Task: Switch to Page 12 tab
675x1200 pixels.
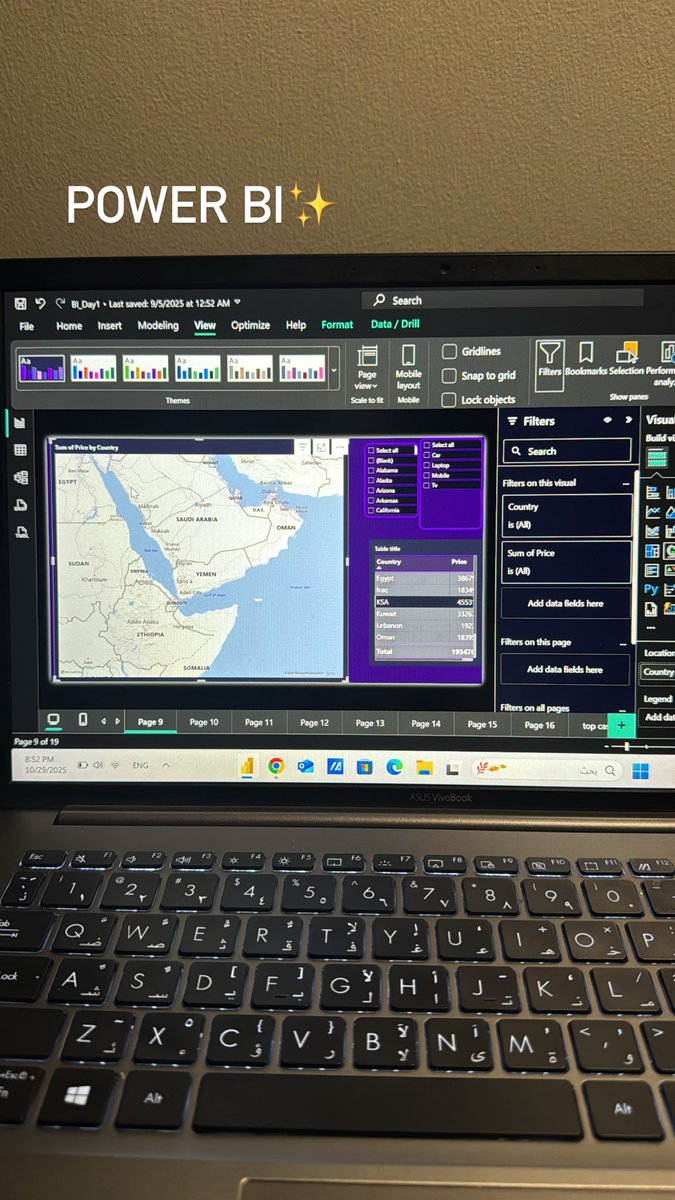Action: pos(315,723)
